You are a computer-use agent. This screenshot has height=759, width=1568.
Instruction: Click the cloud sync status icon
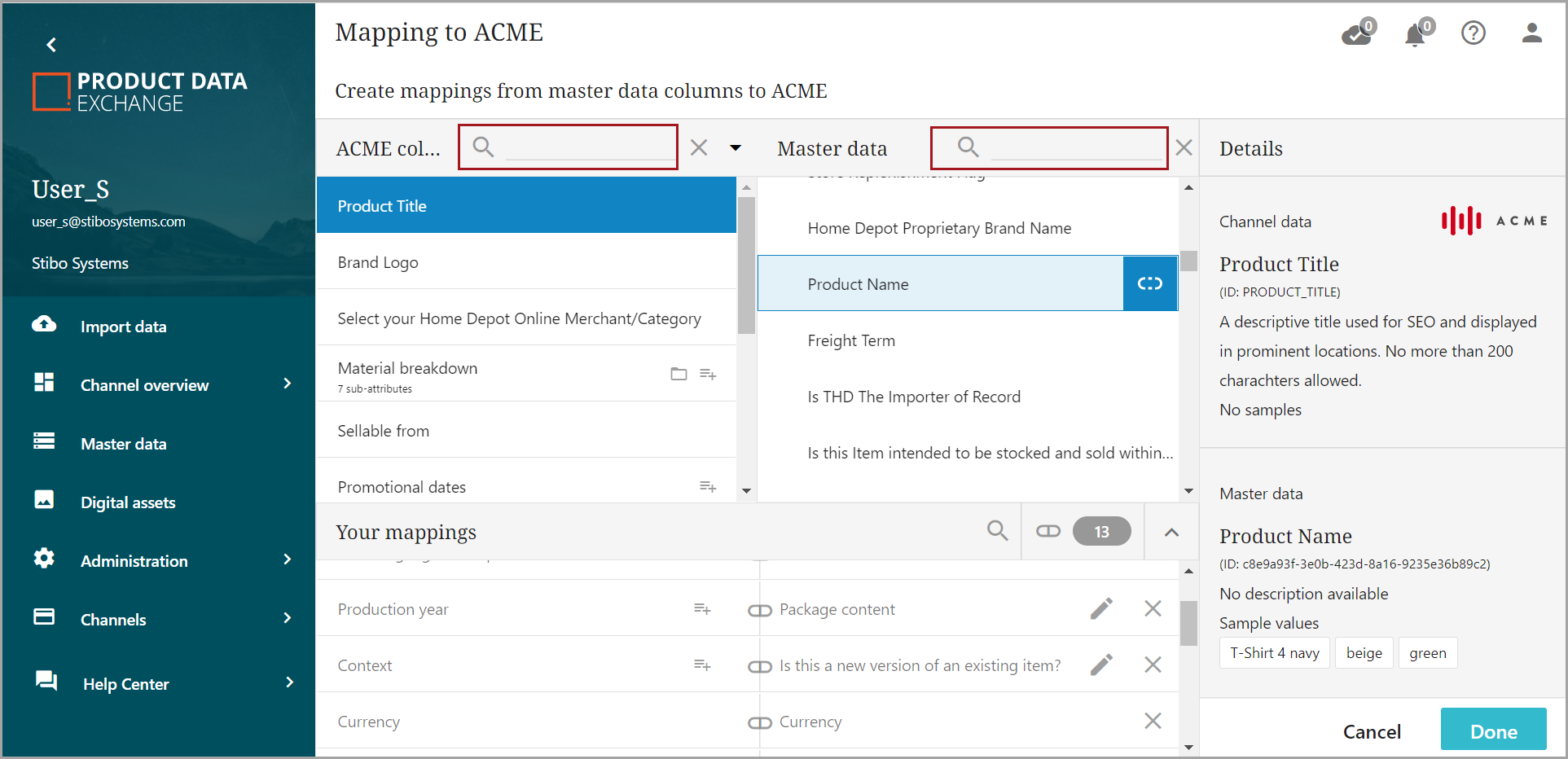pyautogui.click(x=1356, y=35)
